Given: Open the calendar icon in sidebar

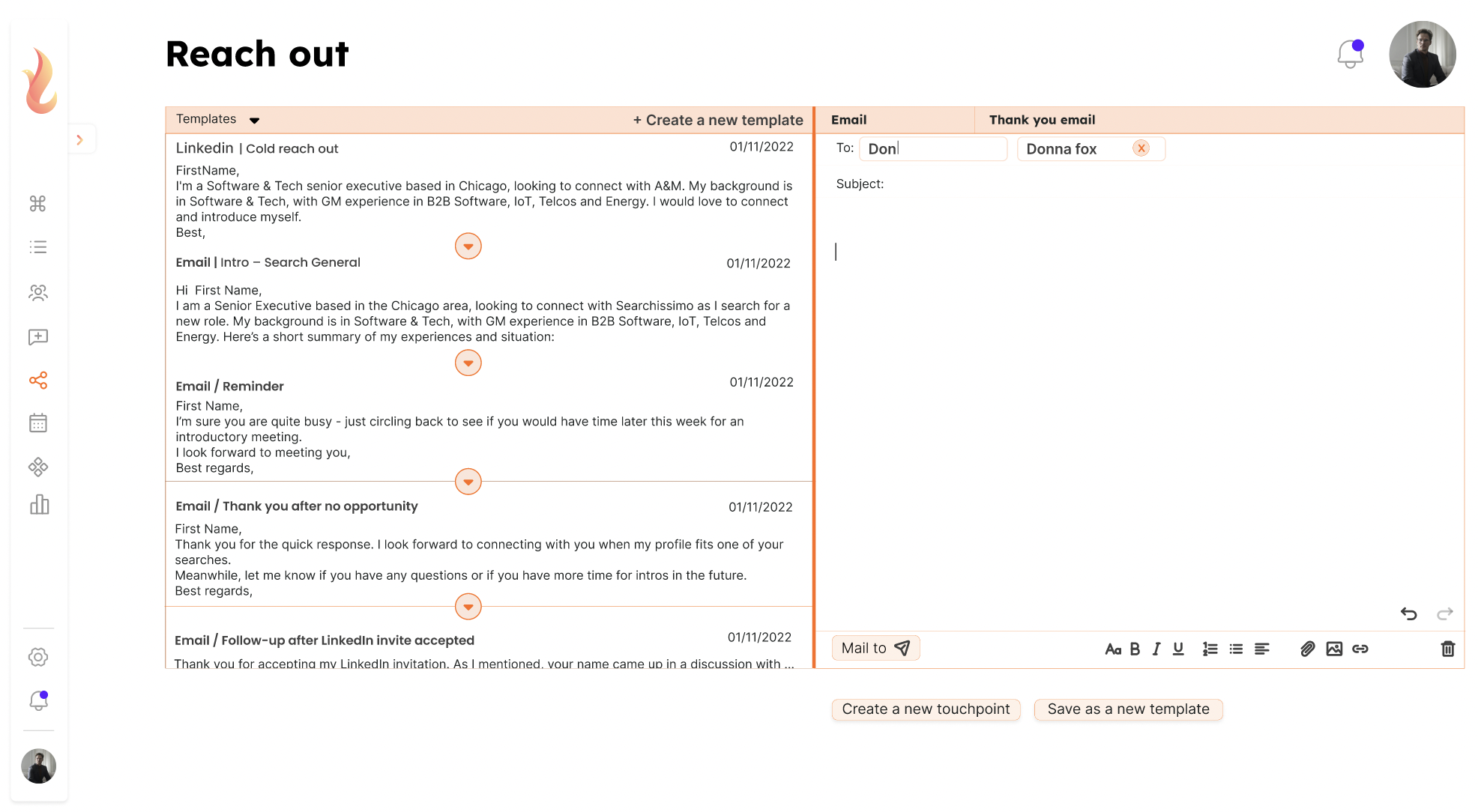Looking at the screenshot, I should tap(37, 423).
